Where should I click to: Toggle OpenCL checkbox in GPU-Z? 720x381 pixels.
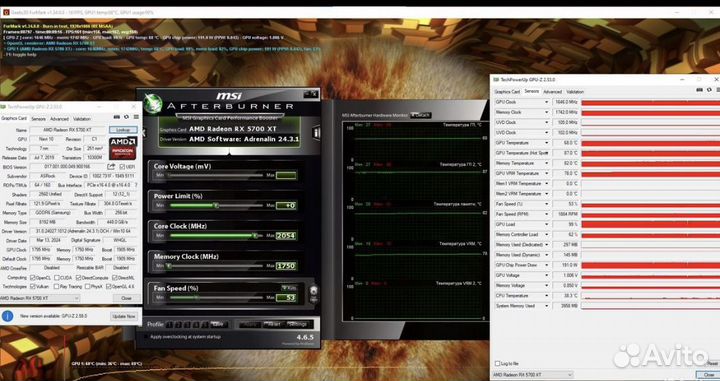click(x=33, y=277)
